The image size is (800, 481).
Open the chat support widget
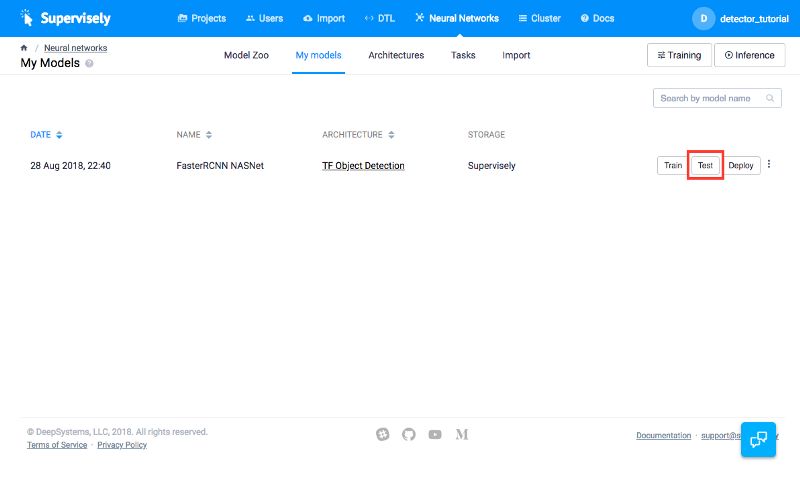[x=758, y=439]
